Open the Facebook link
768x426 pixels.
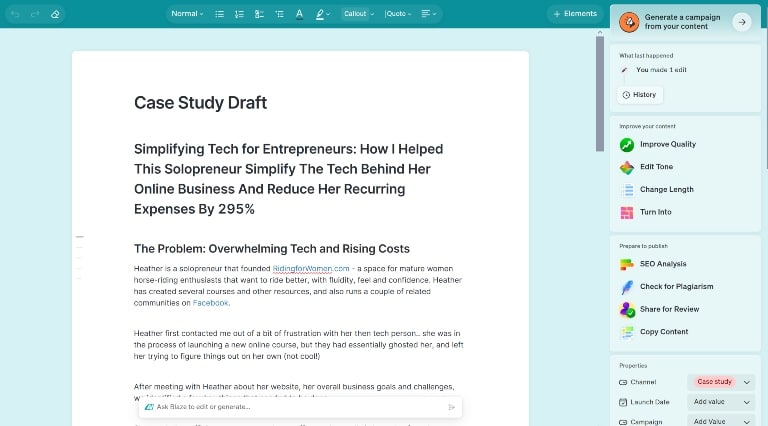(211, 303)
